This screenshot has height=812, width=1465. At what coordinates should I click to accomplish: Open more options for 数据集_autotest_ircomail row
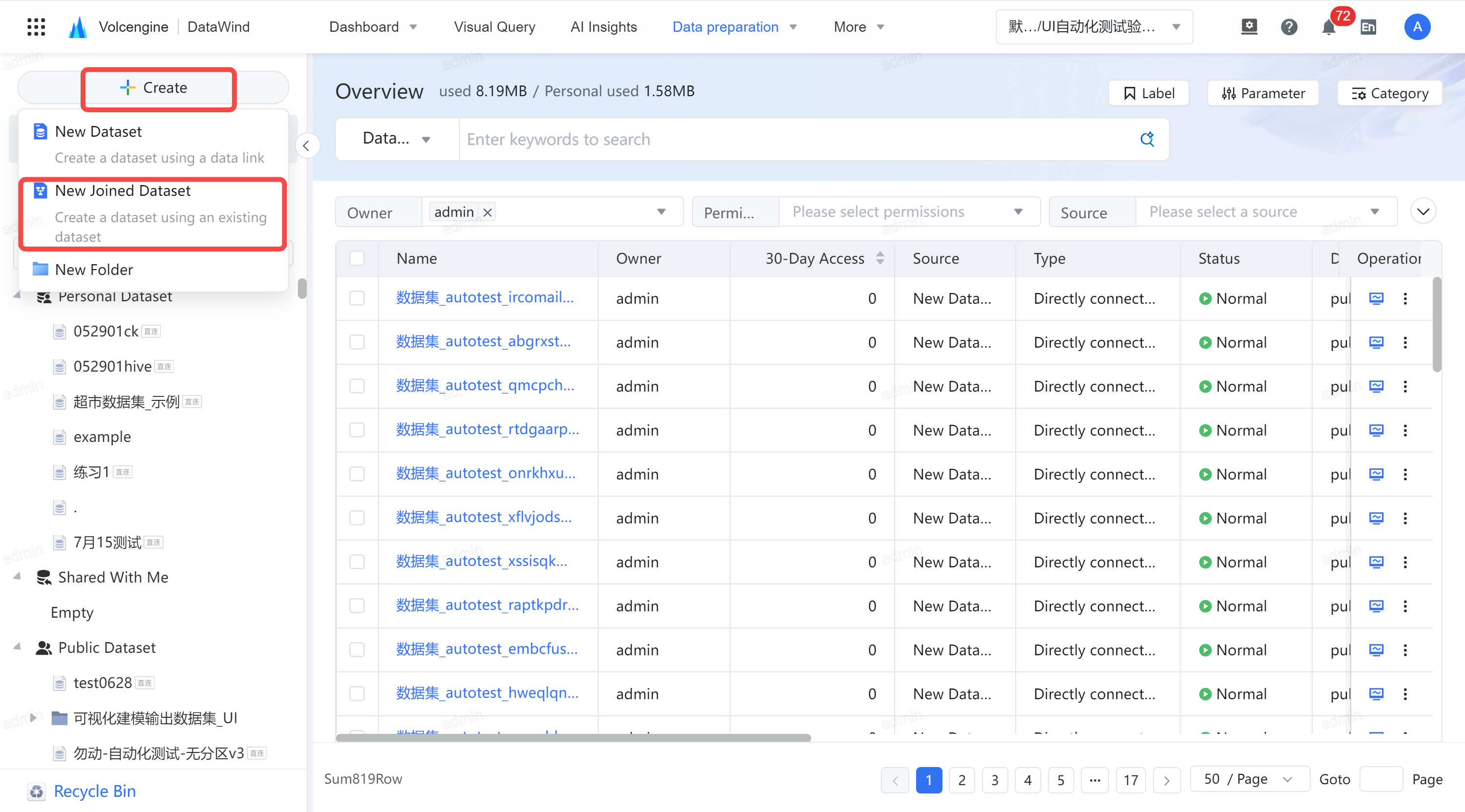[1405, 298]
